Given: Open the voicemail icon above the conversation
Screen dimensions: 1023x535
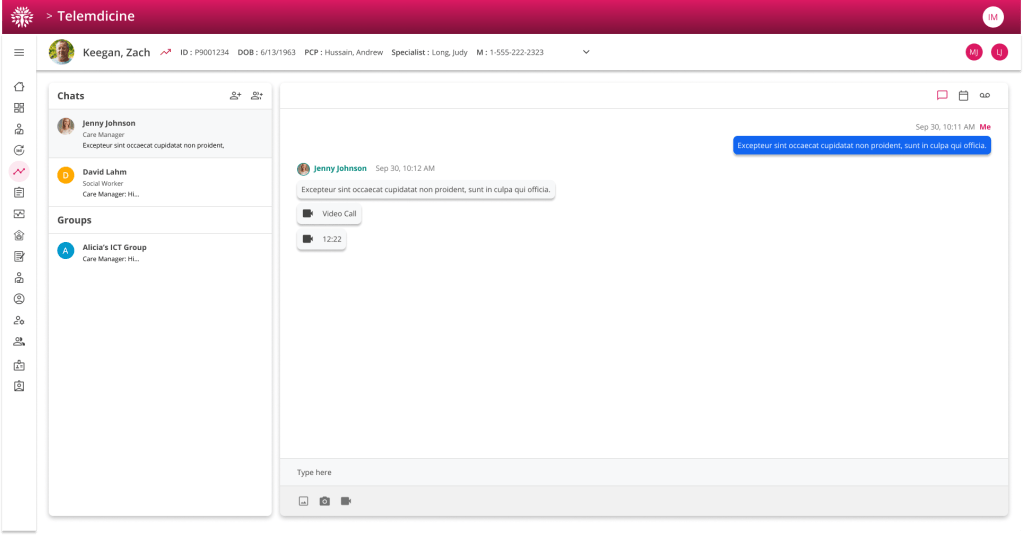Looking at the screenshot, I should [x=985, y=96].
